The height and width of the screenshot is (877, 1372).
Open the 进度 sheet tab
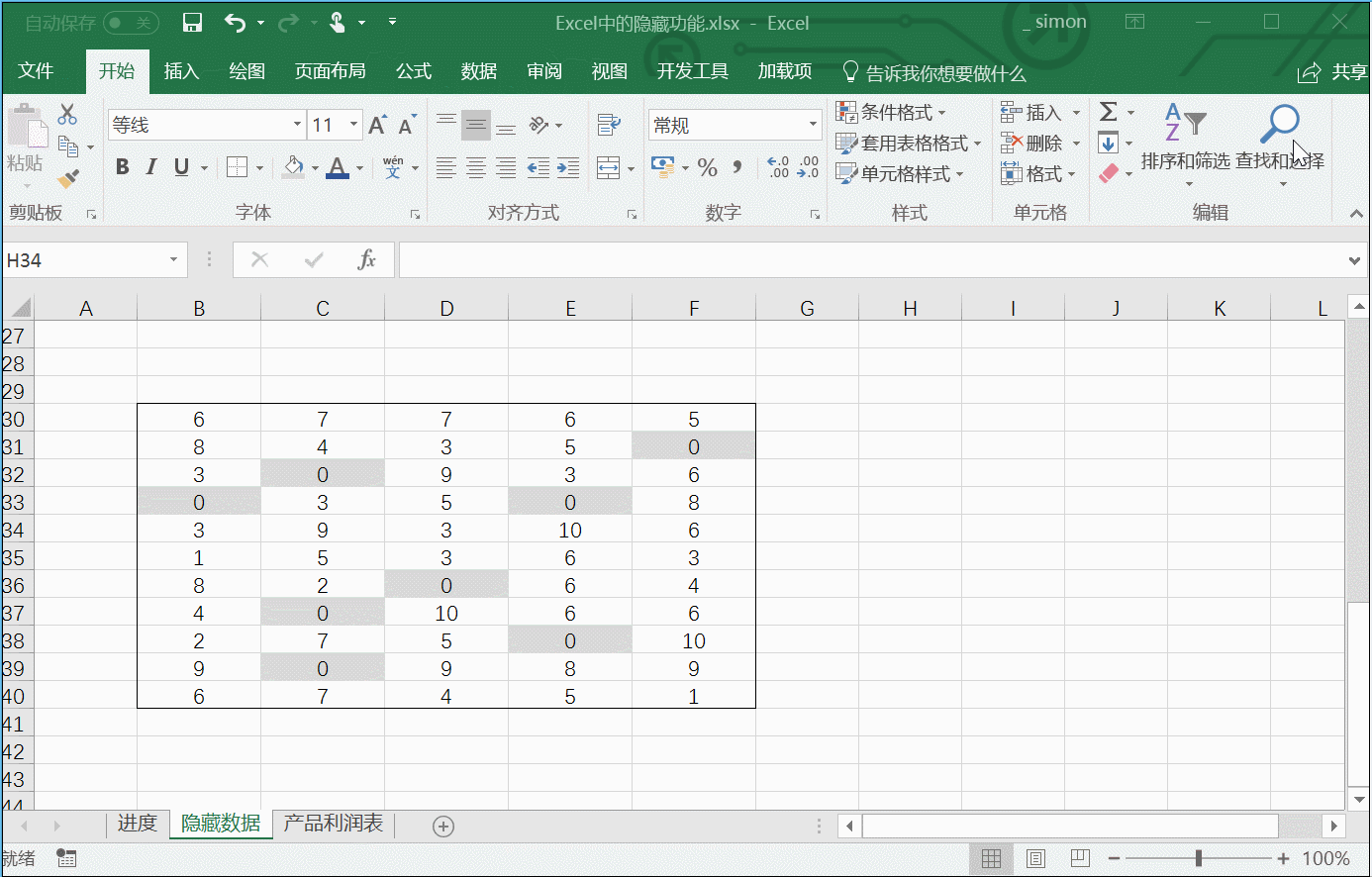(138, 824)
